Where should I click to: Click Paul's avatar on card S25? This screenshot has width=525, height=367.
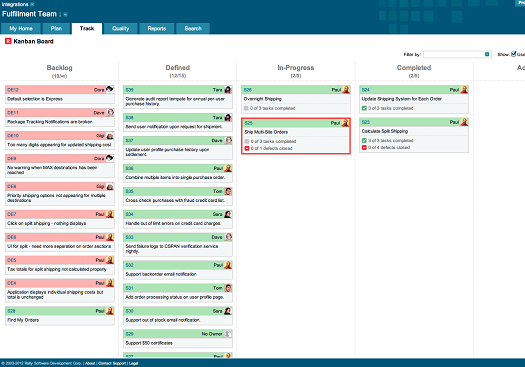346,123
